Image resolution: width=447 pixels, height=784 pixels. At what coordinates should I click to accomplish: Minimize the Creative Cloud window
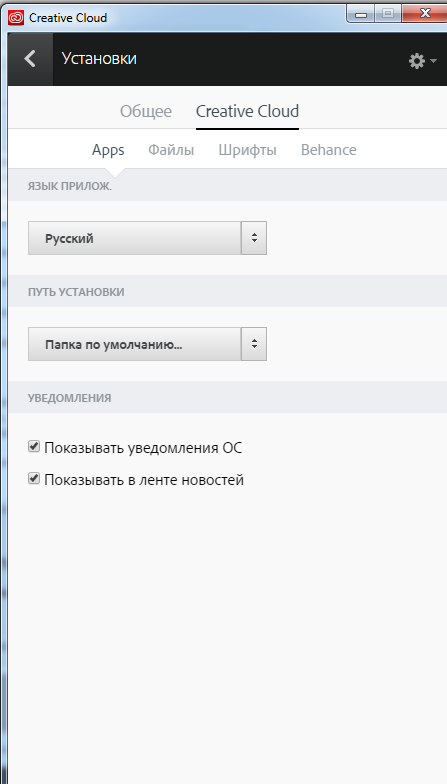pyautogui.click(x=361, y=14)
